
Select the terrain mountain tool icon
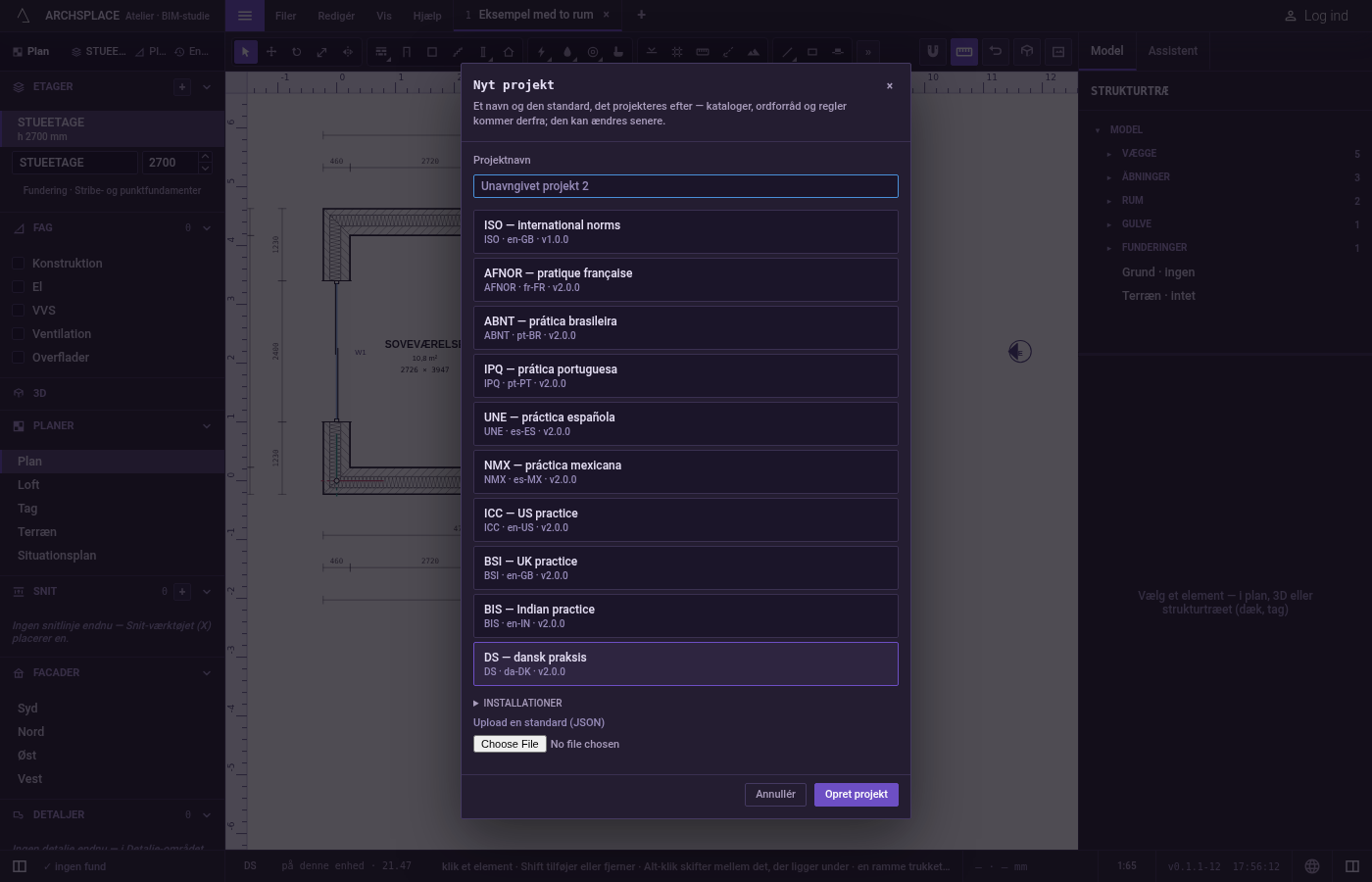[754, 52]
